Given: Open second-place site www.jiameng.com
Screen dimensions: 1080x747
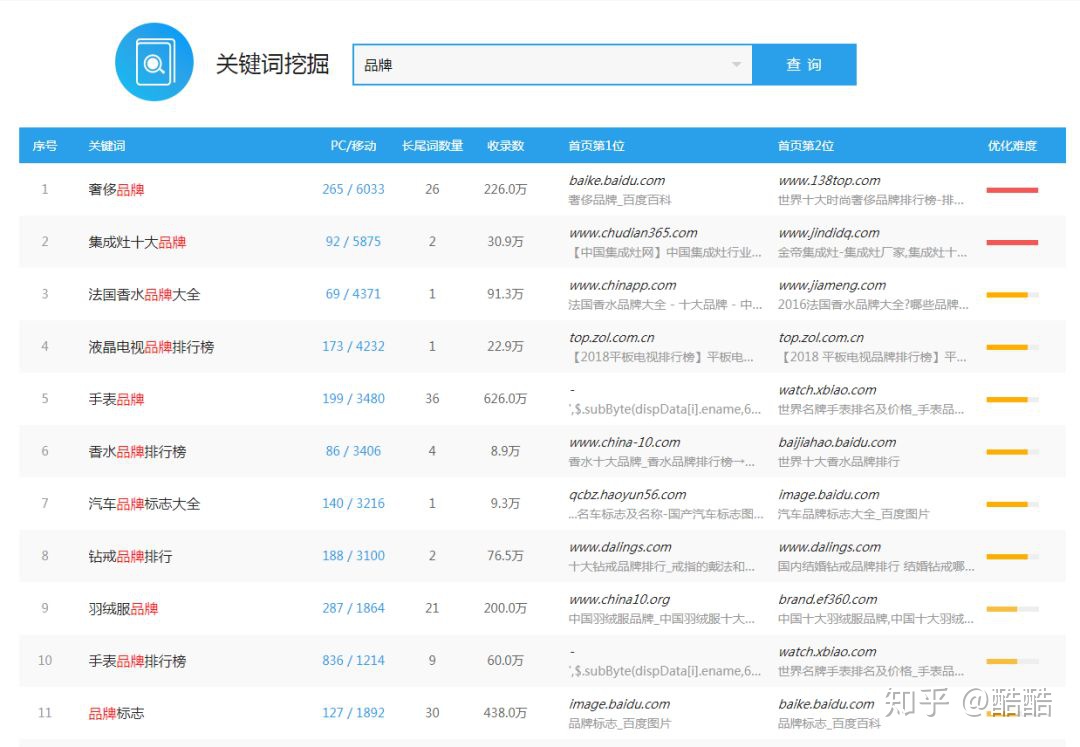Looking at the screenshot, I should (x=832, y=285).
